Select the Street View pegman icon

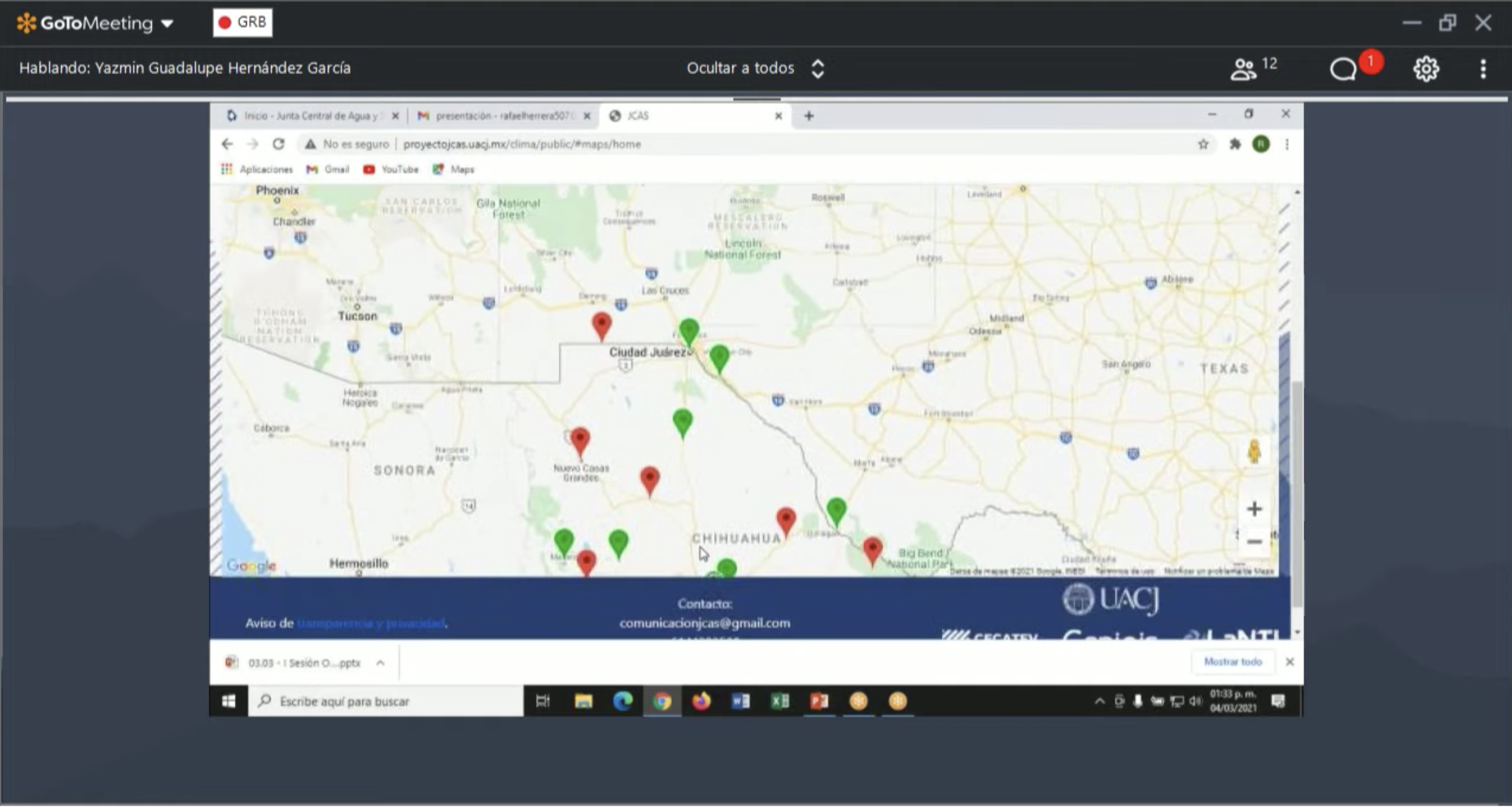click(1254, 452)
